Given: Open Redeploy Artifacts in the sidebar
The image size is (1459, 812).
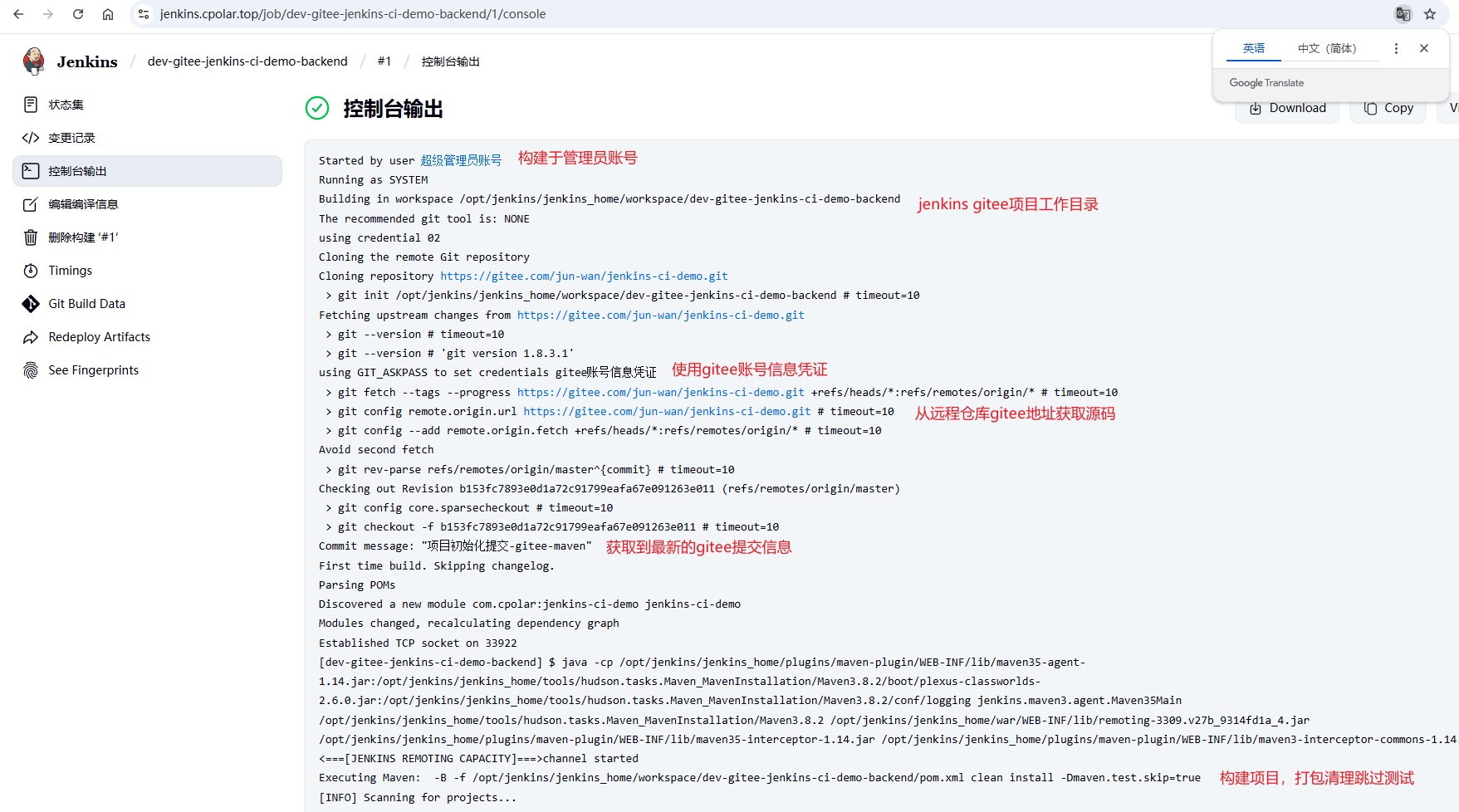Looking at the screenshot, I should (148, 337).
